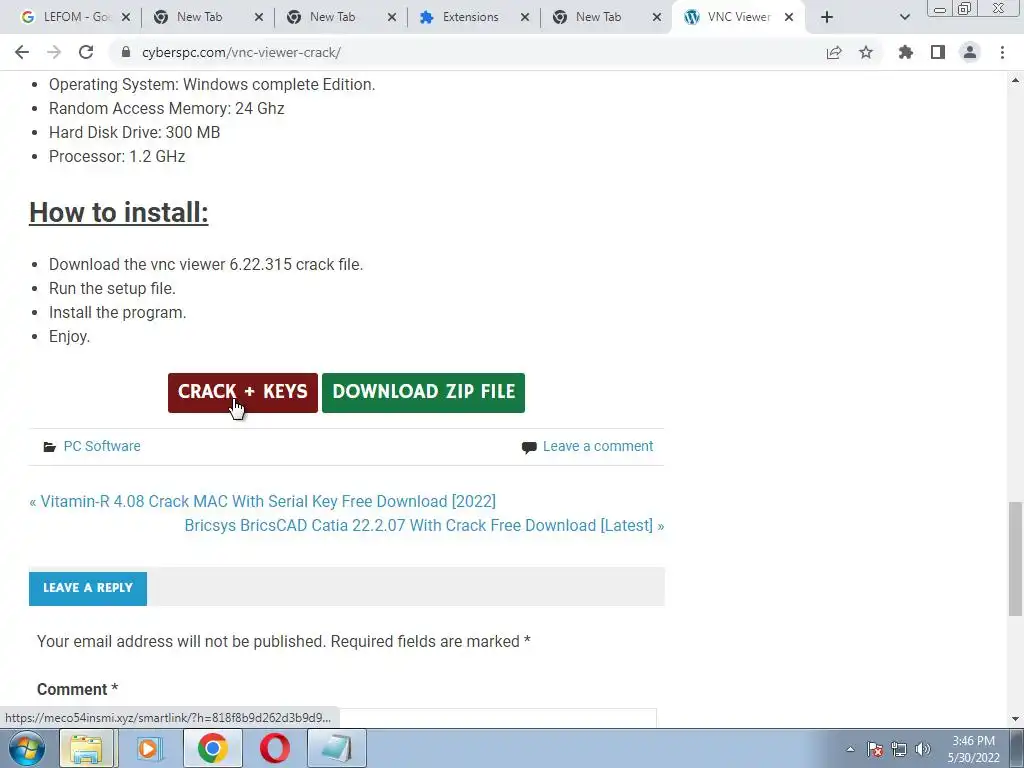This screenshot has width=1024, height=768.
Task: Click the folder icon beside PC Software
Action: [x=50, y=447]
